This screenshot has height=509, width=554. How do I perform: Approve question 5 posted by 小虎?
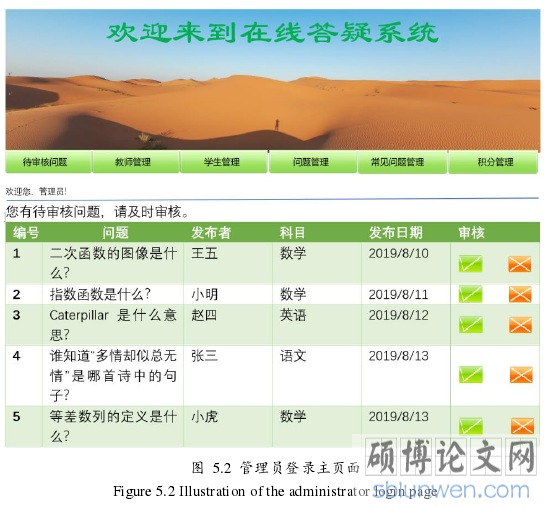point(471,426)
